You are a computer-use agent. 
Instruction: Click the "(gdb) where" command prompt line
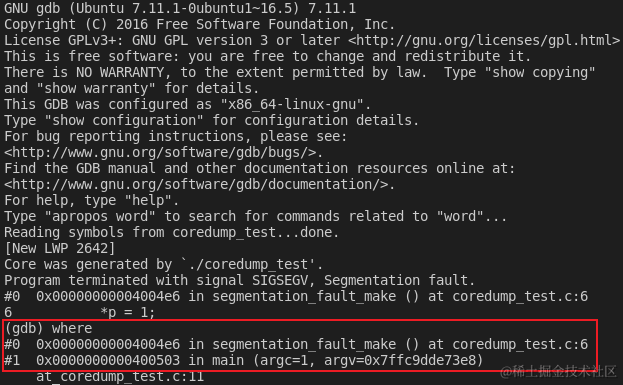point(48,328)
